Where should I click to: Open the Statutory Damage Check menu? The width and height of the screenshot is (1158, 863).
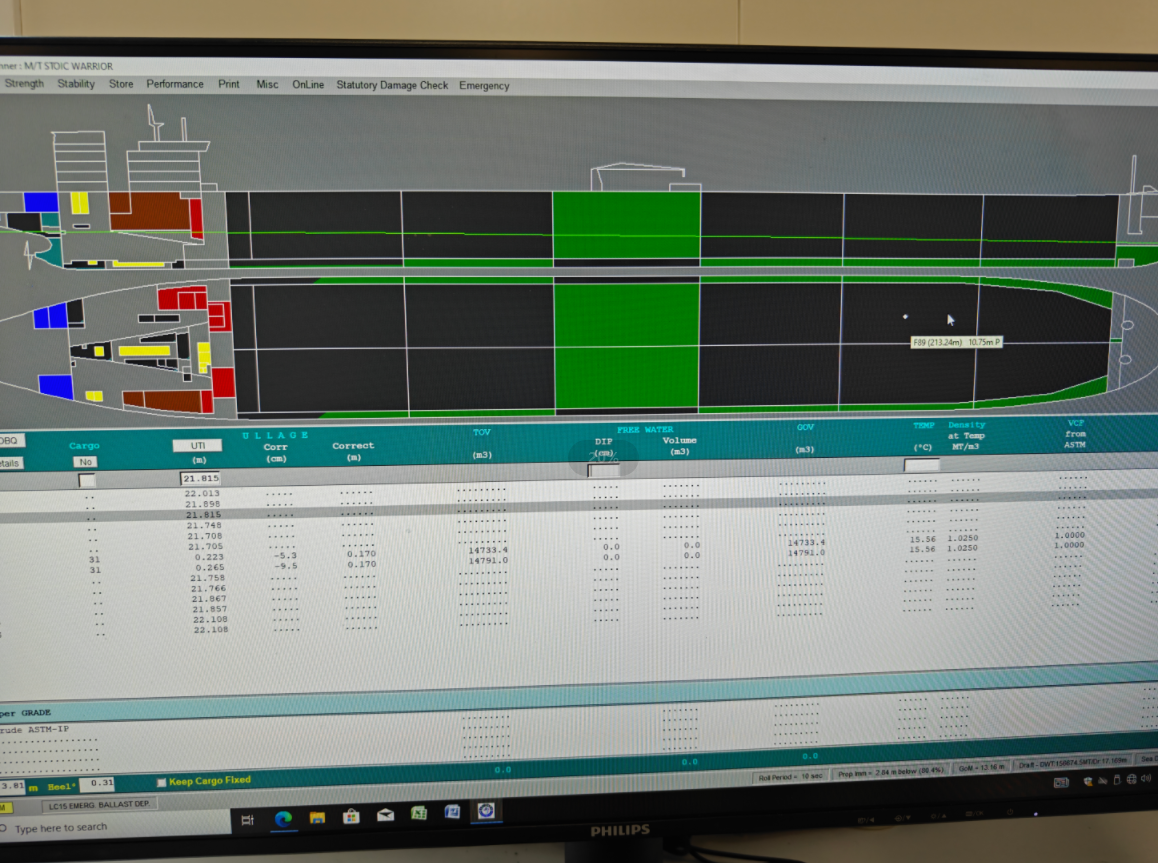[392, 85]
